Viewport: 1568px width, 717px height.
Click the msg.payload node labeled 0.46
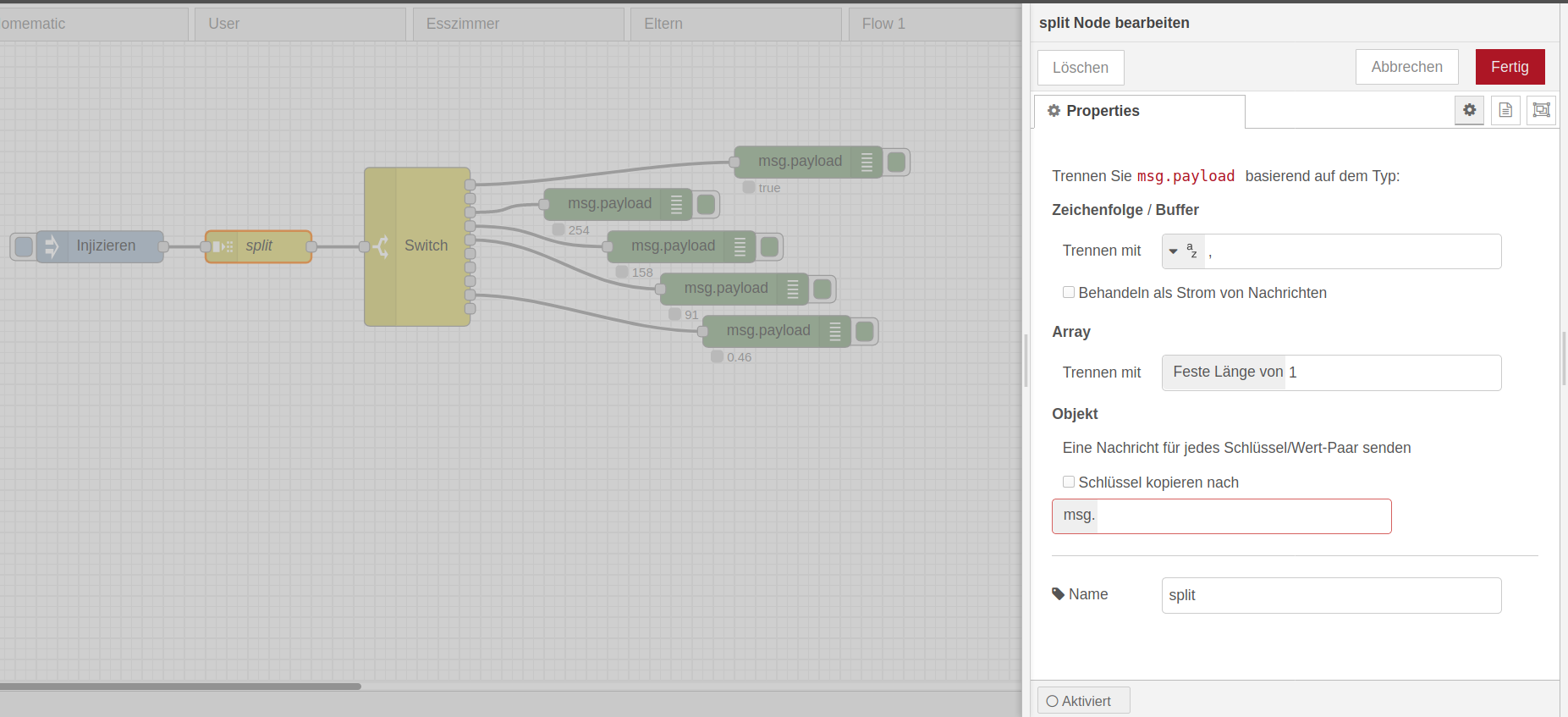pyautogui.click(x=776, y=331)
